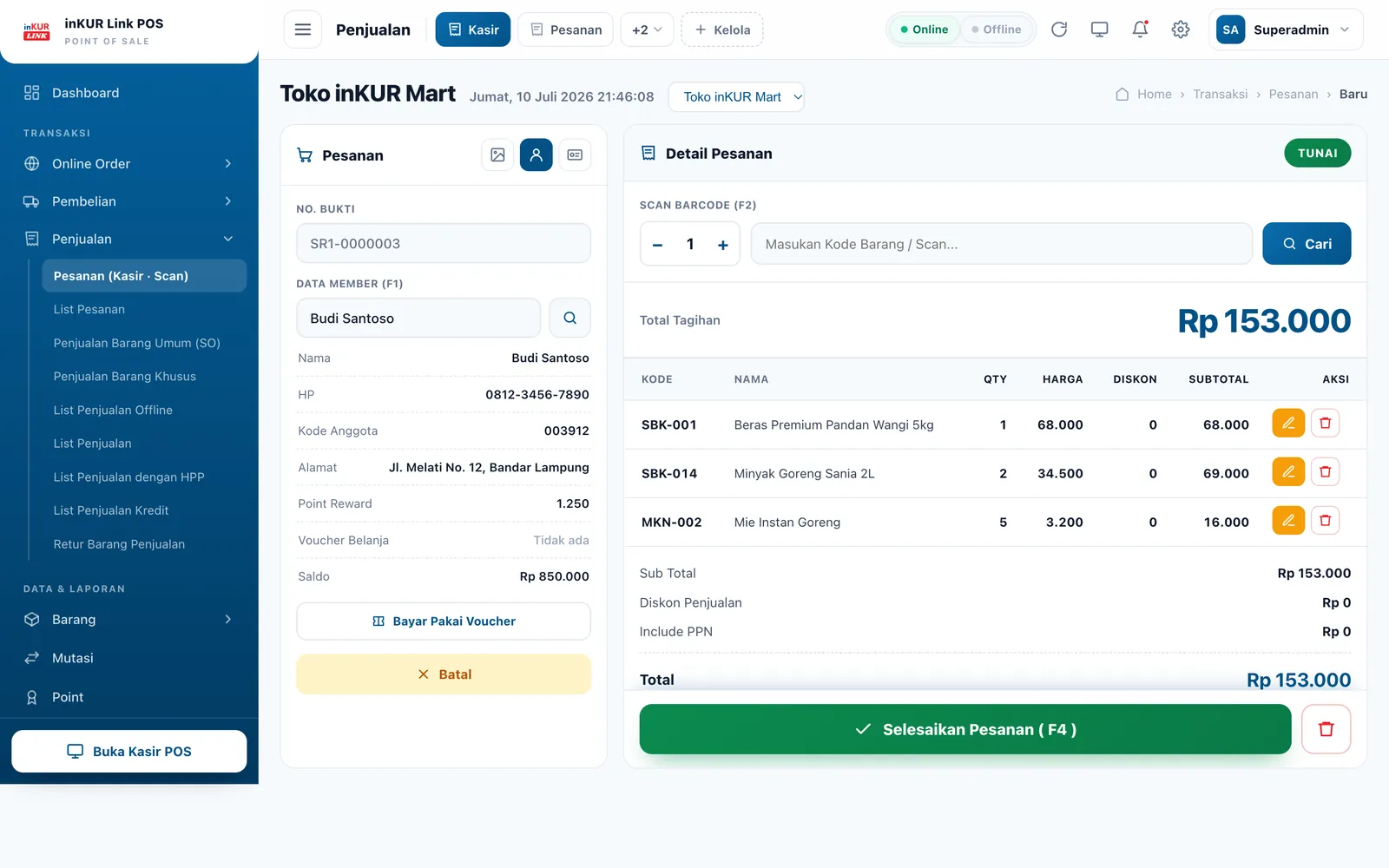Increase the scan quantity with the plus button
The image size is (1389, 868).
coord(722,245)
